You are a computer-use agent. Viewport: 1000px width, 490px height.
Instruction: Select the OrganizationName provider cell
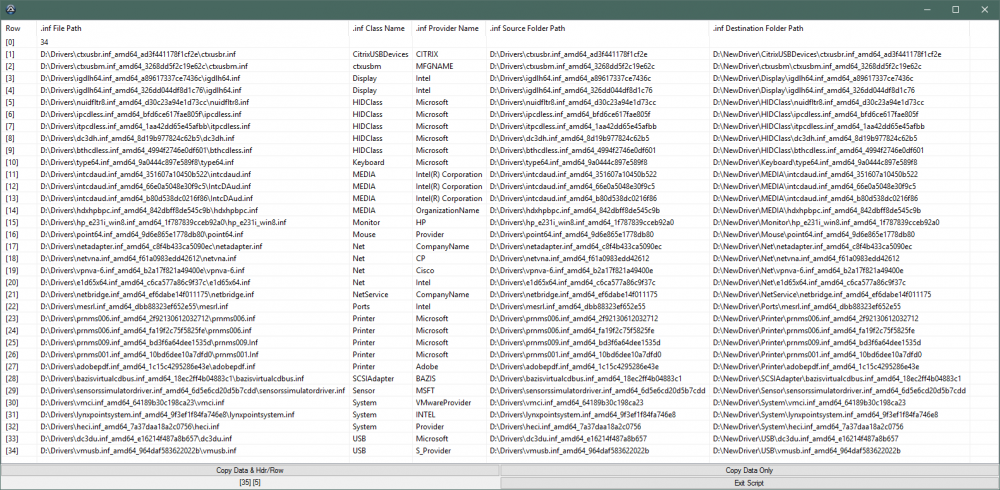coord(448,211)
